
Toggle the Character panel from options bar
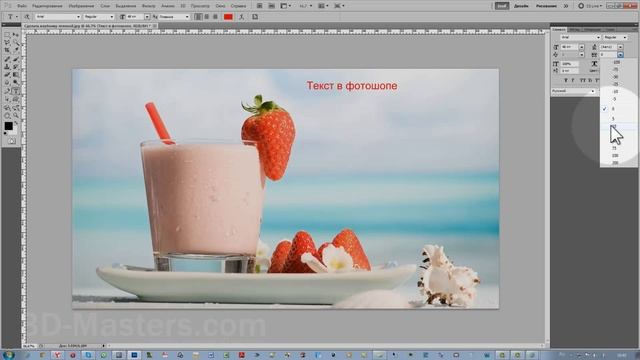click(255, 17)
